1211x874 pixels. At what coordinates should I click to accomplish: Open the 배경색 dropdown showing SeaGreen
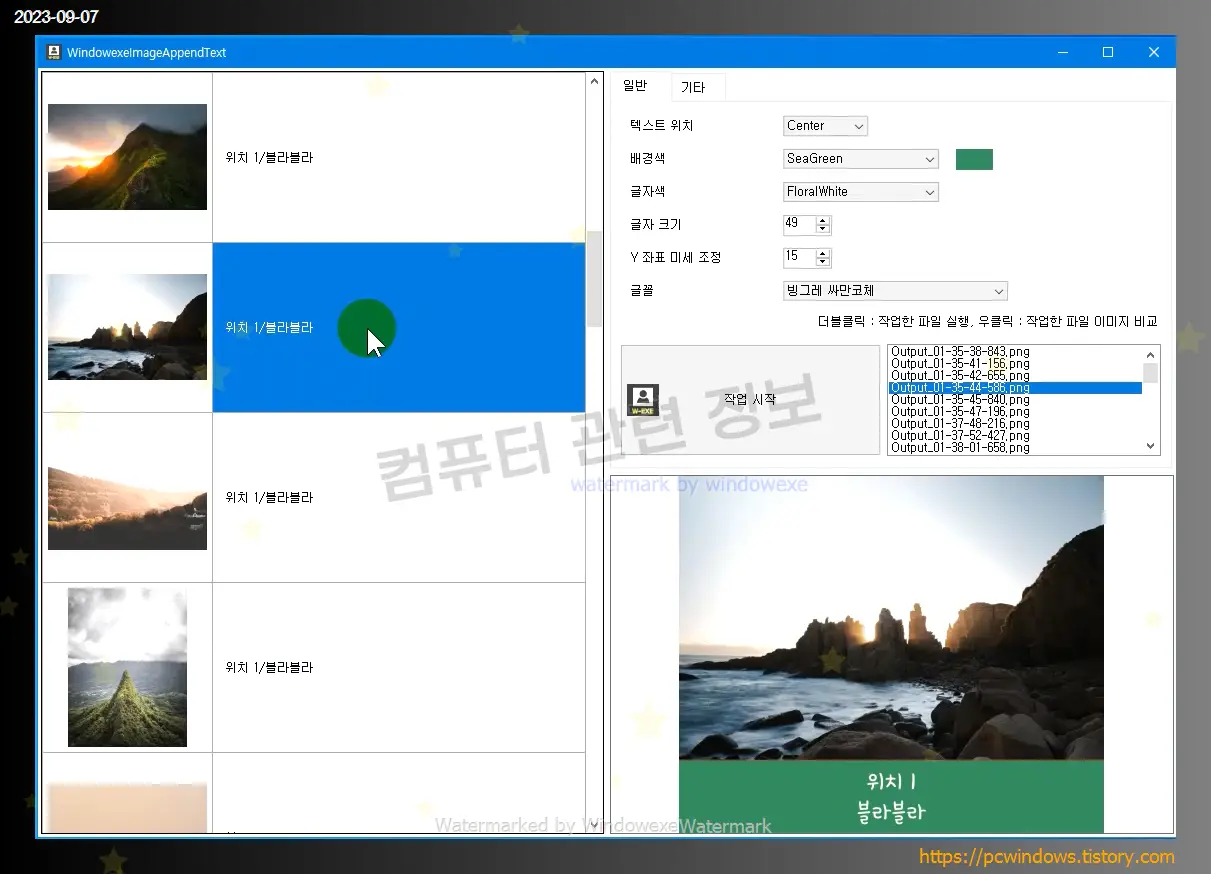pyautogui.click(x=861, y=159)
